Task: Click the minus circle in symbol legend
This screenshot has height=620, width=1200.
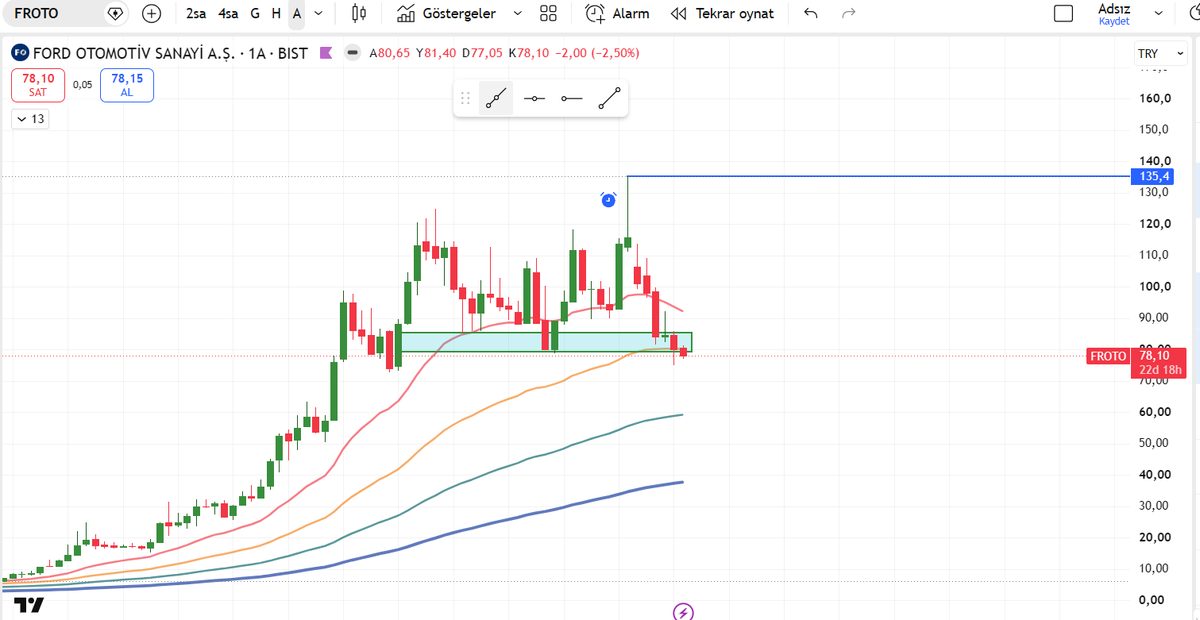Action: pos(351,53)
